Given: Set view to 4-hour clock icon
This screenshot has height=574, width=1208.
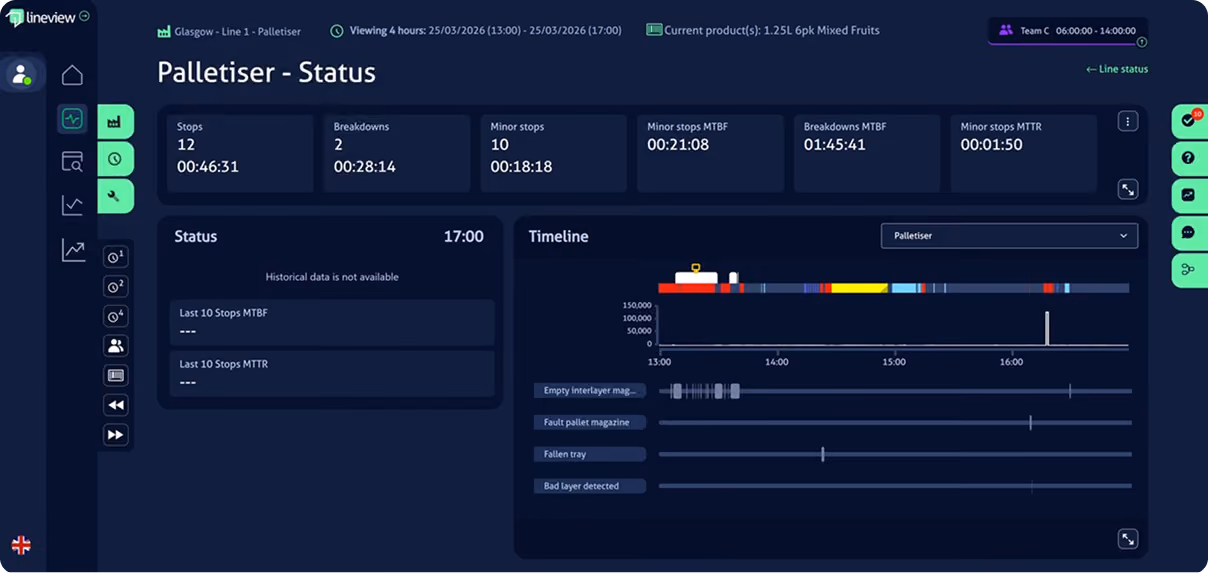Looking at the screenshot, I should click(116, 316).
